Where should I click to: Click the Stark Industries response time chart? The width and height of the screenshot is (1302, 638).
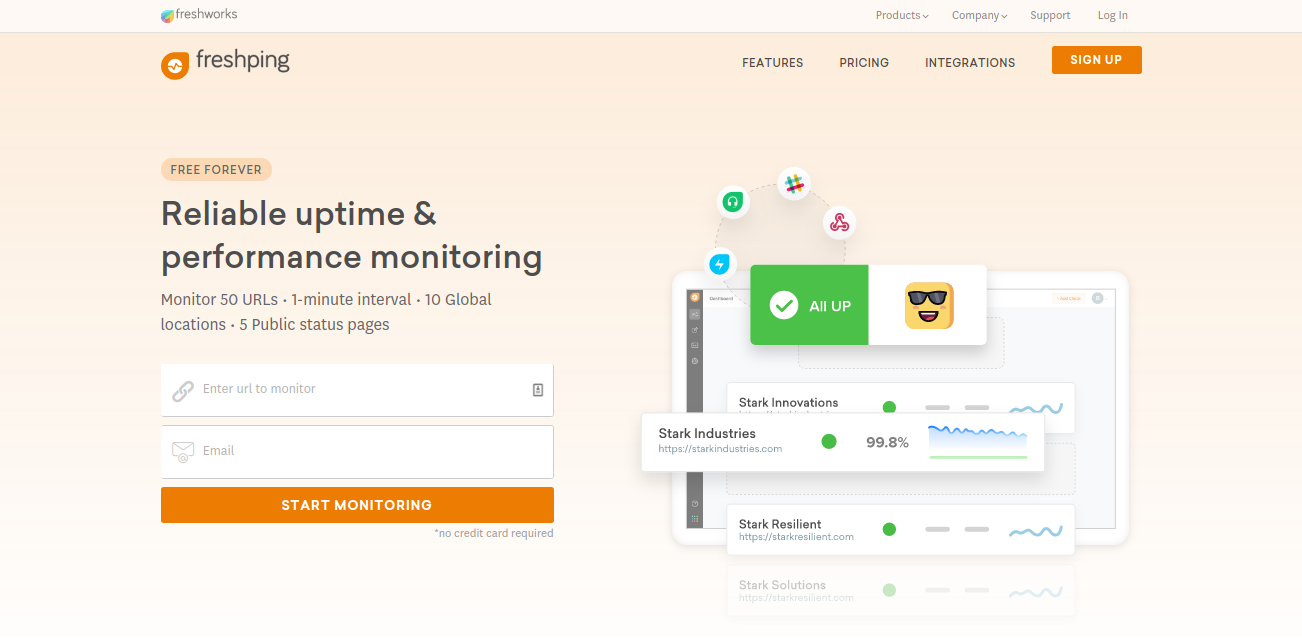pyautogui.click(x=978, y=442)
